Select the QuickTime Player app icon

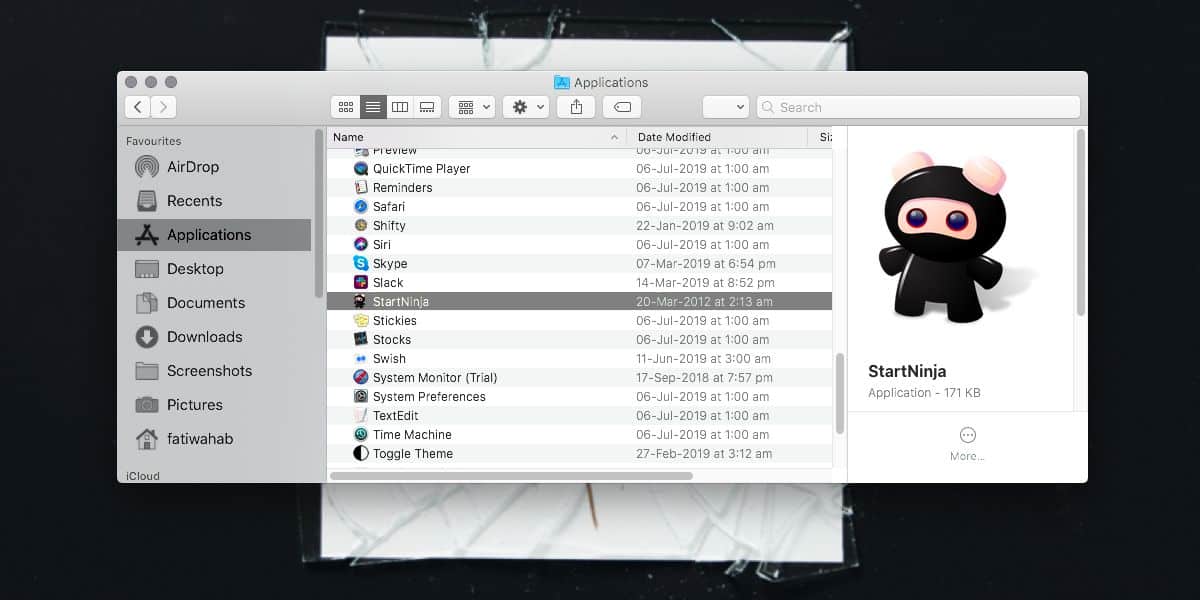point(361,169)
